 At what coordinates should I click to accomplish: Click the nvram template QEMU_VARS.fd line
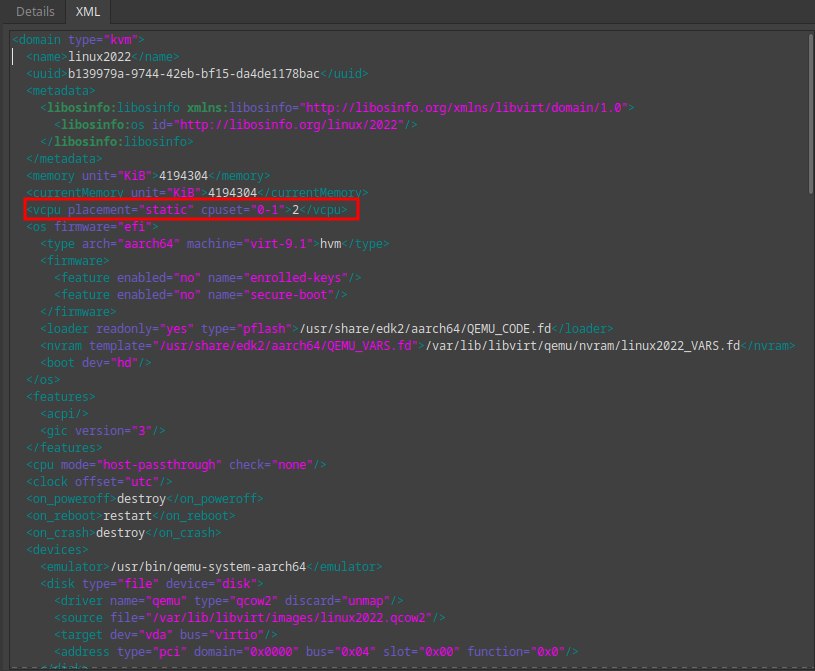[418, 346]
